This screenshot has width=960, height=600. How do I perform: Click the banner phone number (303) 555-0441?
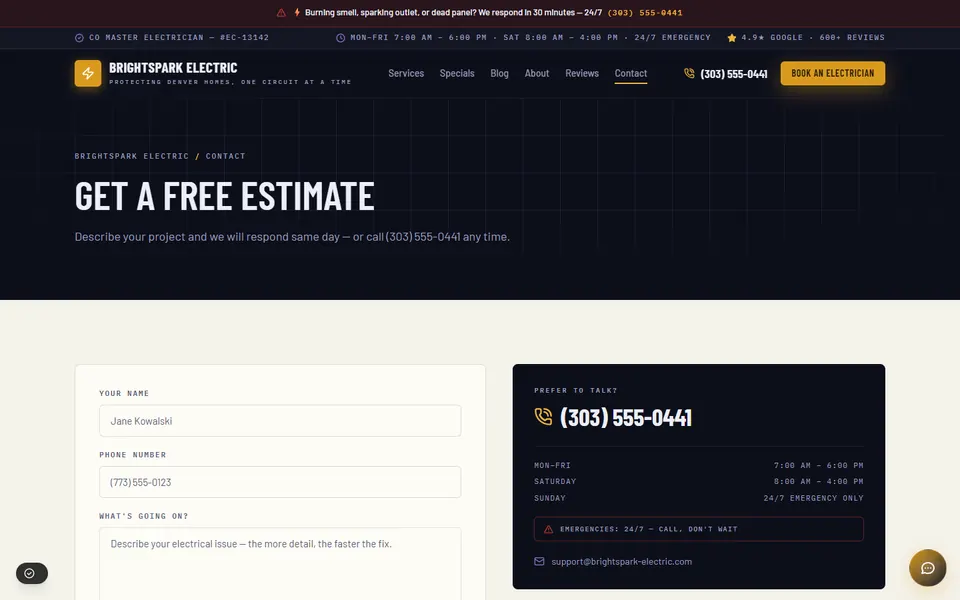point(645,13)
